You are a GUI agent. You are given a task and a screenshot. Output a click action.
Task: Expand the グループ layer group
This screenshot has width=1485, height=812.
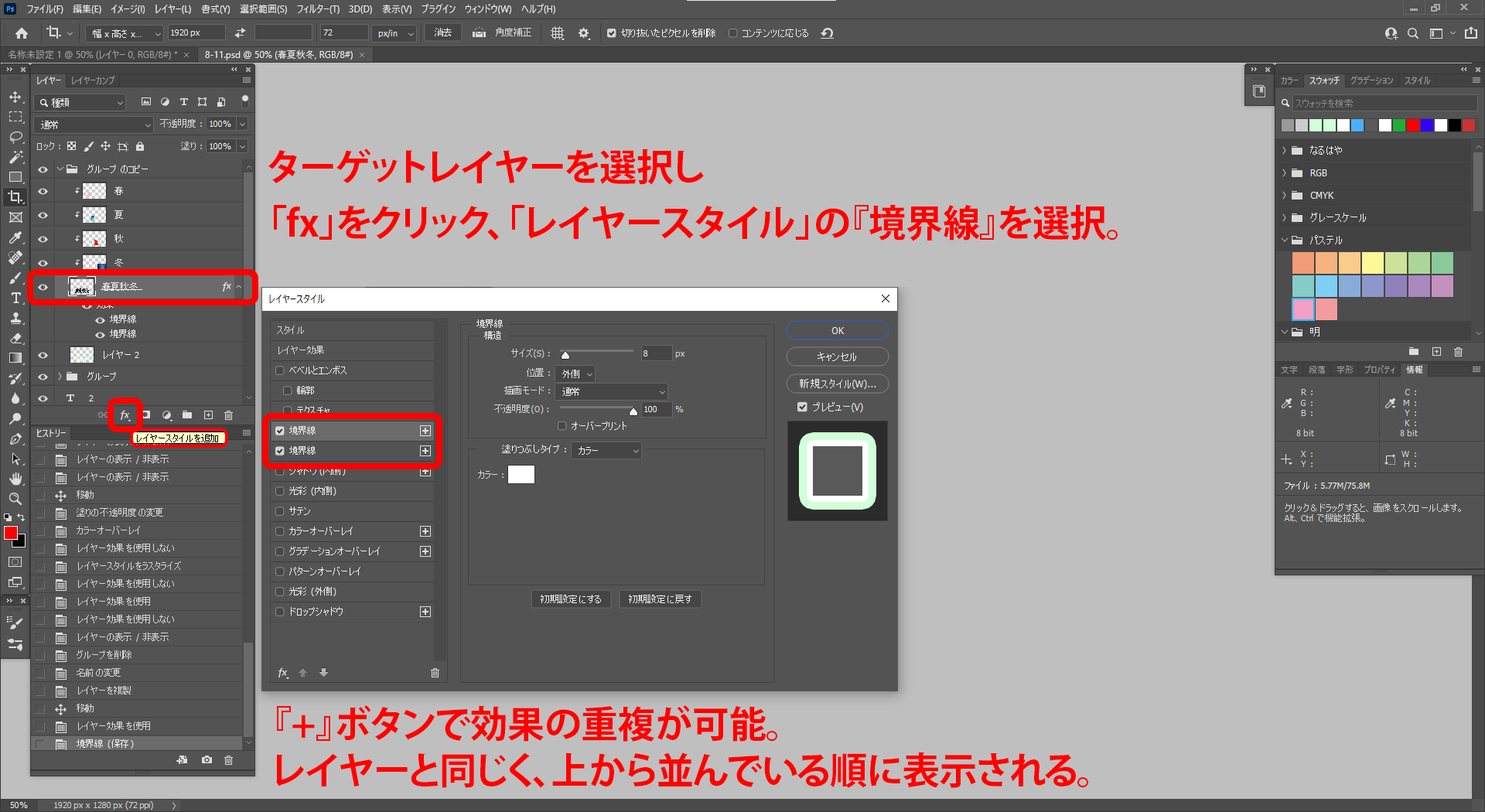(60, 377)
